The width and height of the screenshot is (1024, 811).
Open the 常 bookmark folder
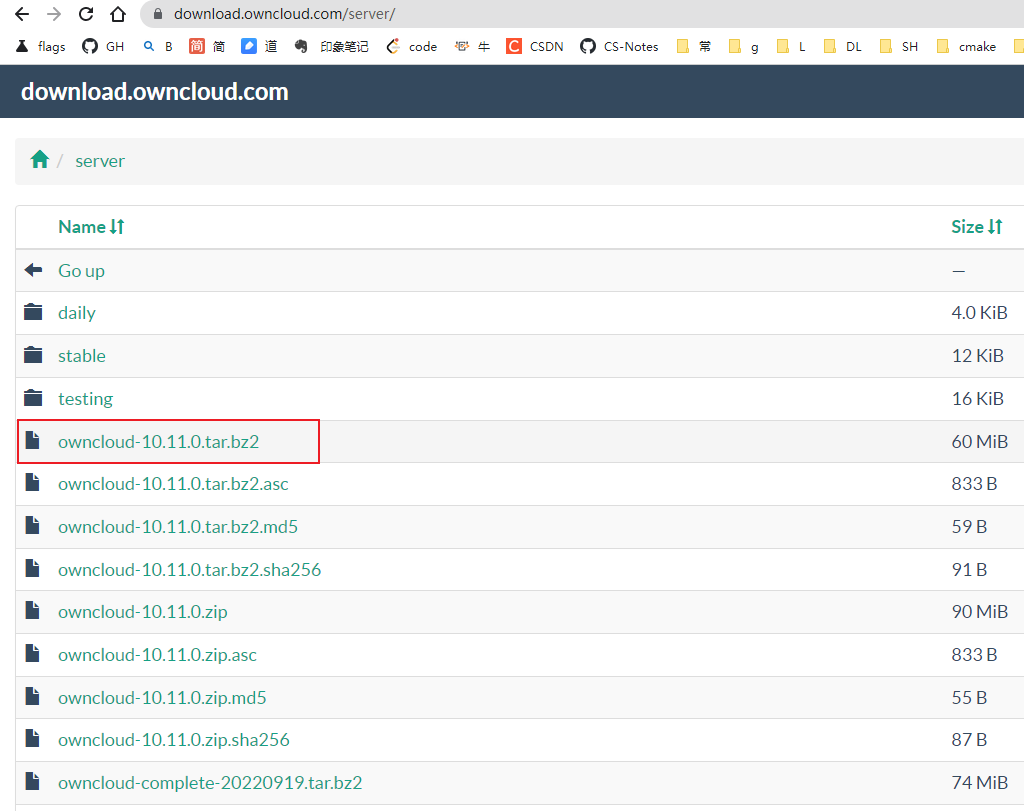point(694,46)
